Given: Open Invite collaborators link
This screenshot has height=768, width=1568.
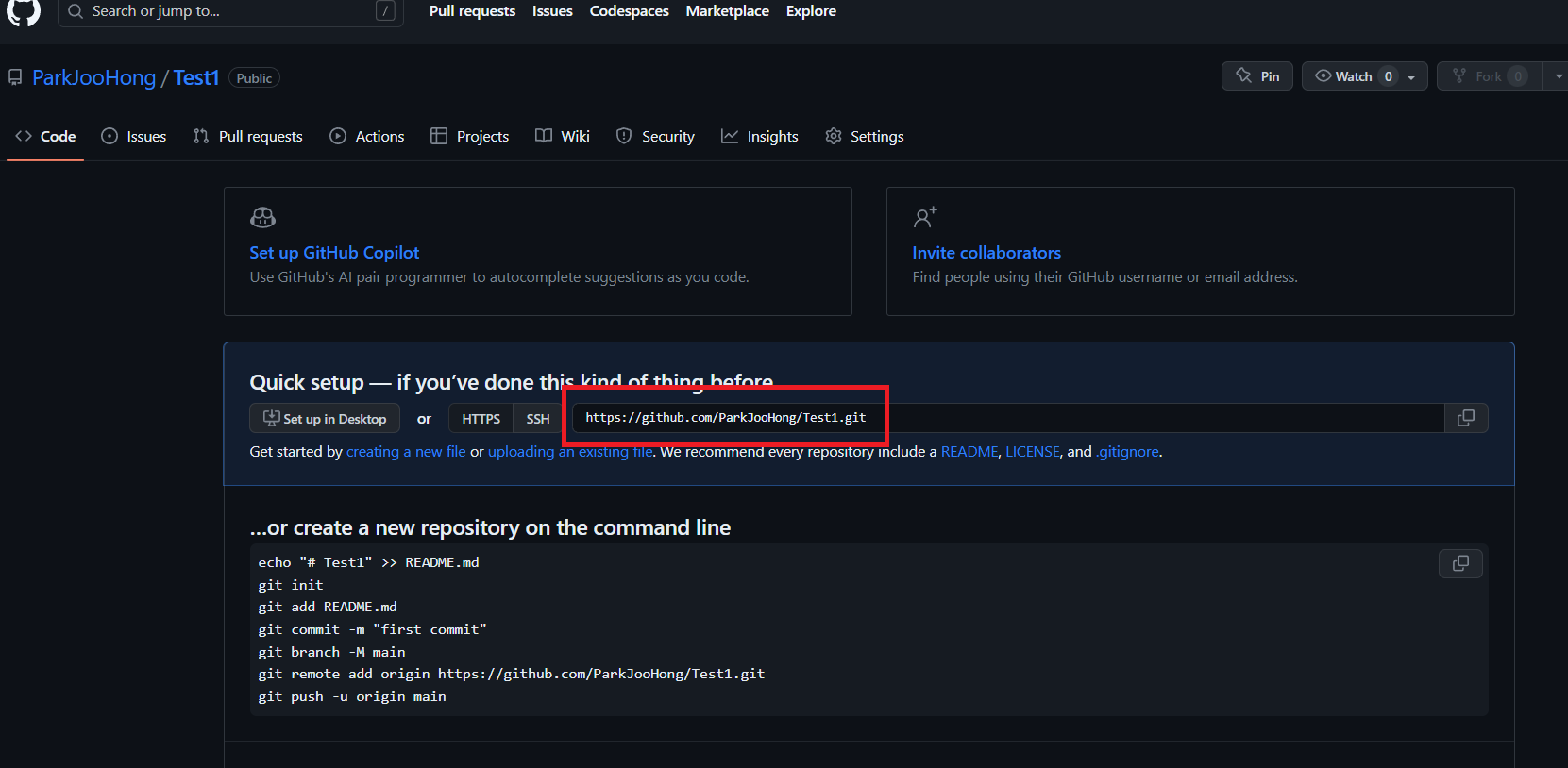Looking at the screenshot, I should [986, 253].
